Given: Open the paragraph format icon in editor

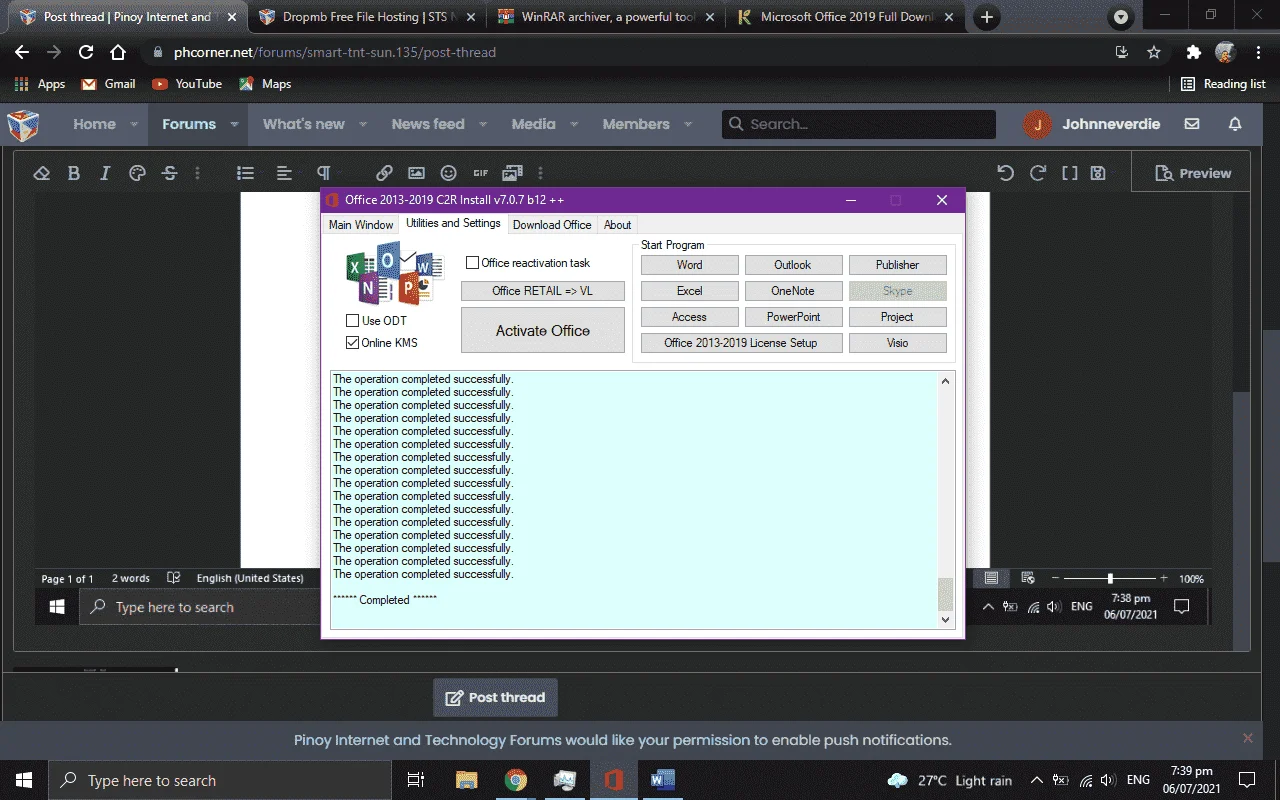Looking at the screenshot, I should pos(323,173).
